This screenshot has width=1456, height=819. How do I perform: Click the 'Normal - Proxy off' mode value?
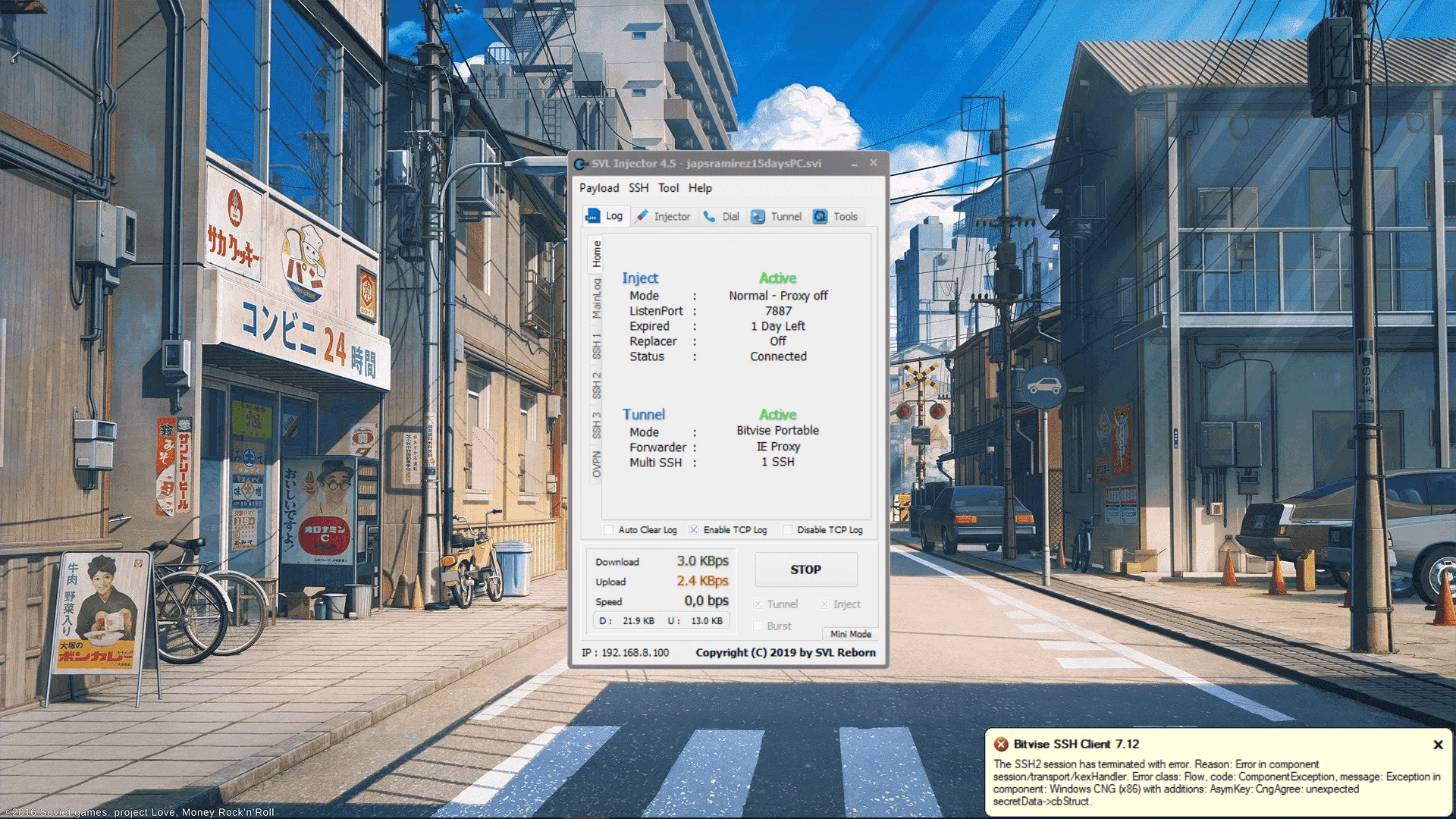pyautogui.click(x=778, y=296)
